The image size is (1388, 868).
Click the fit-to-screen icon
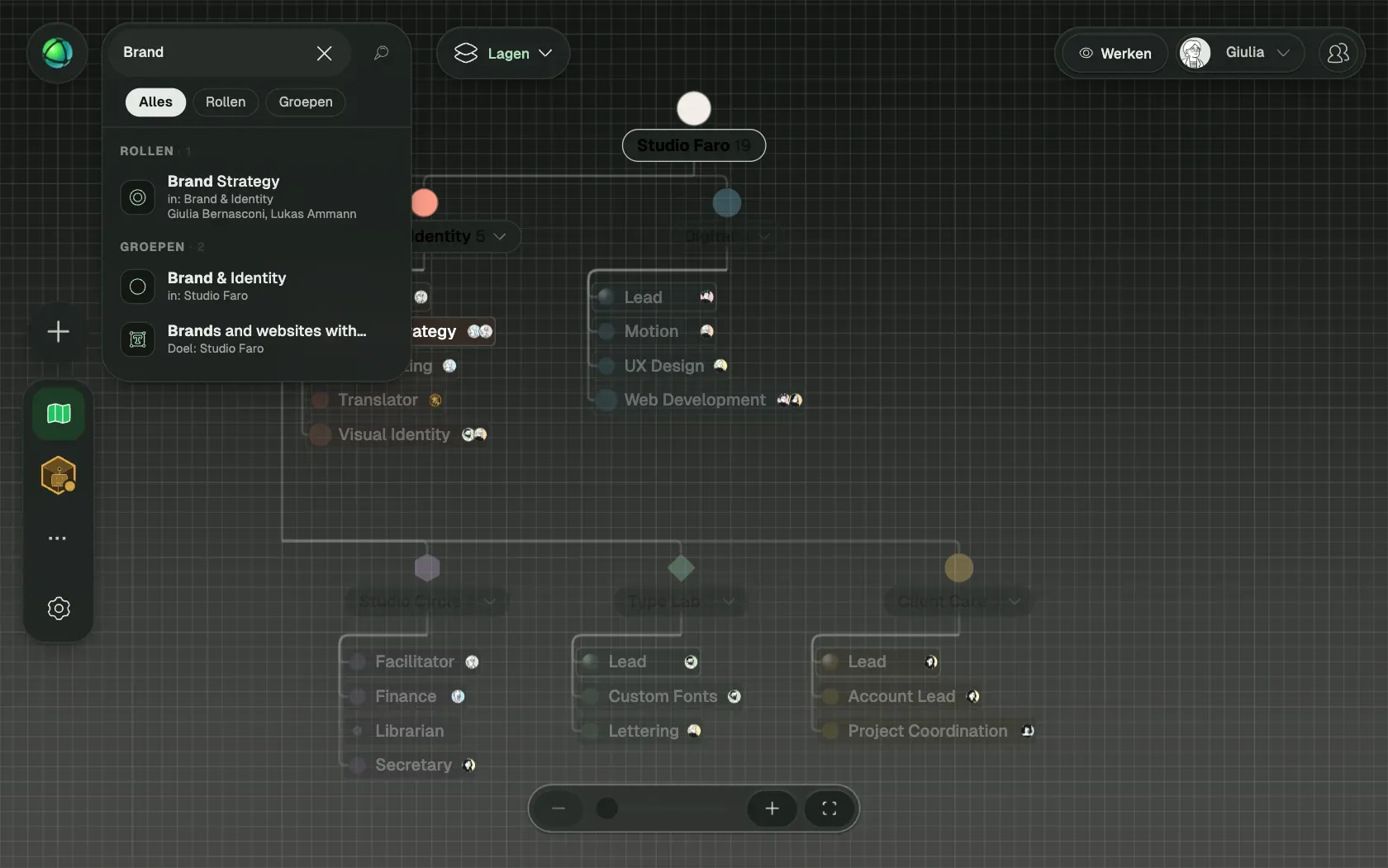pyautogui.click(x=829, y=809)
